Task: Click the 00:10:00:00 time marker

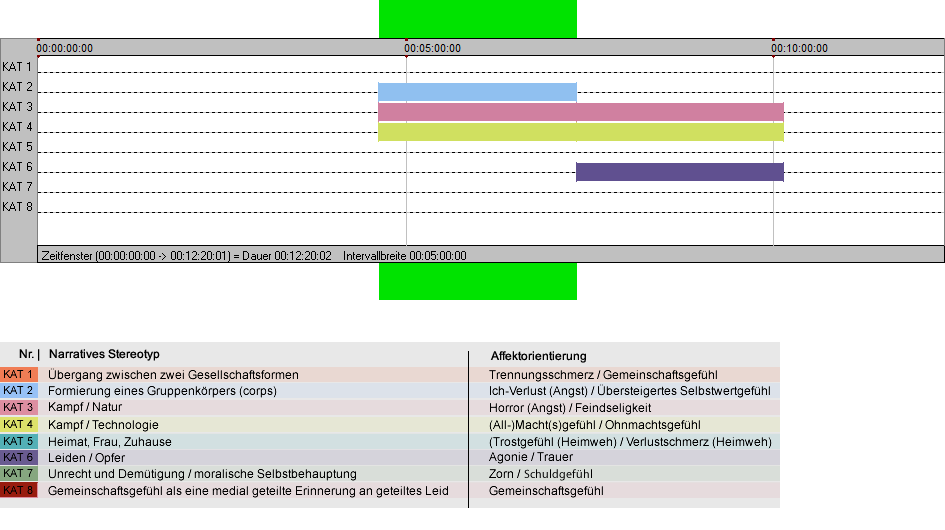Action: coord(799,48)
